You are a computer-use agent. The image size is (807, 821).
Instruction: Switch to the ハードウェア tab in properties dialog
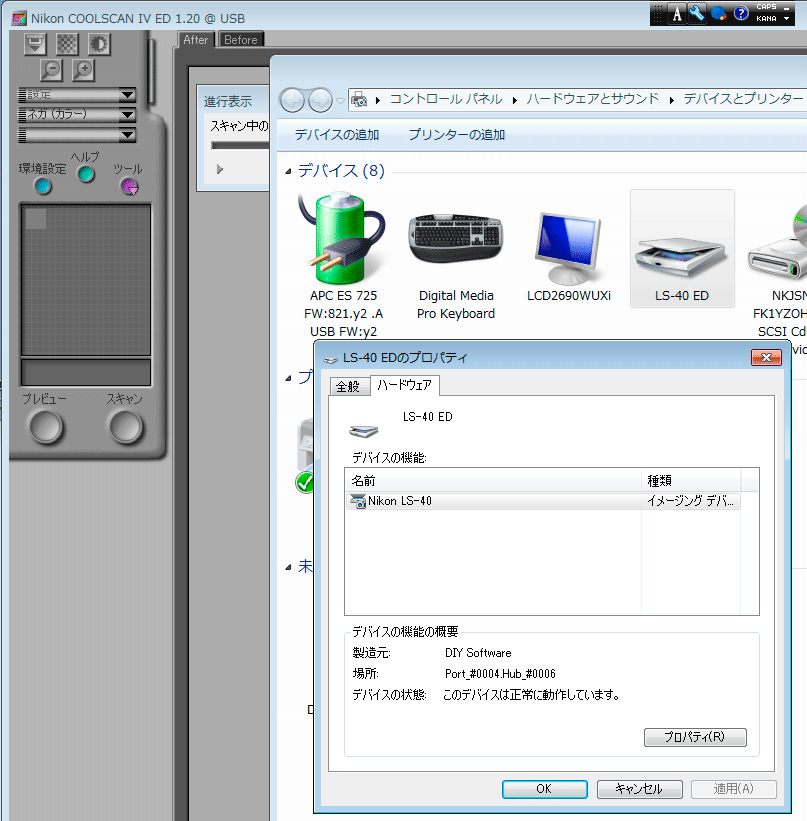(x=405, y=385)
